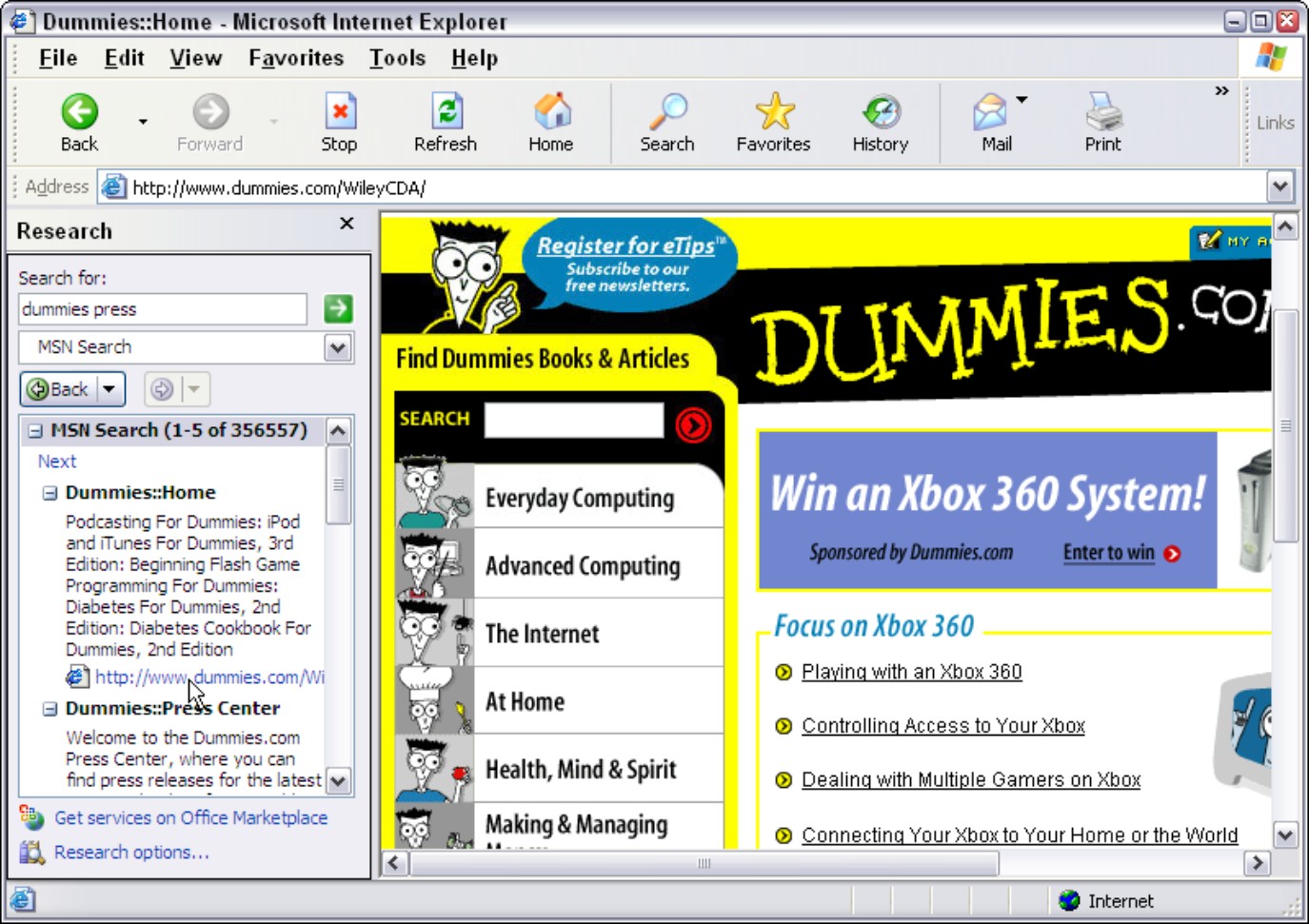Open Playing with an Xbox 360 article

click(911, 672)
